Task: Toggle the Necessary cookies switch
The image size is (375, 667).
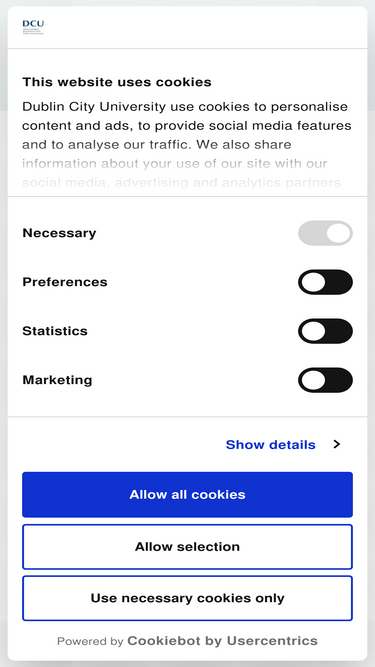Action: [x=325, y=233]
